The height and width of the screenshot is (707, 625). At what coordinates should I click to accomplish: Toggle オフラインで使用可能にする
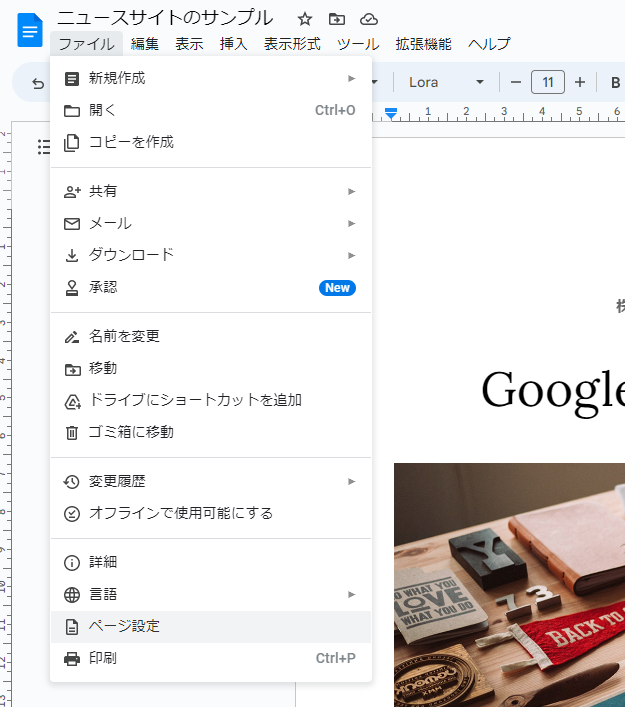[x=211, y=514]
